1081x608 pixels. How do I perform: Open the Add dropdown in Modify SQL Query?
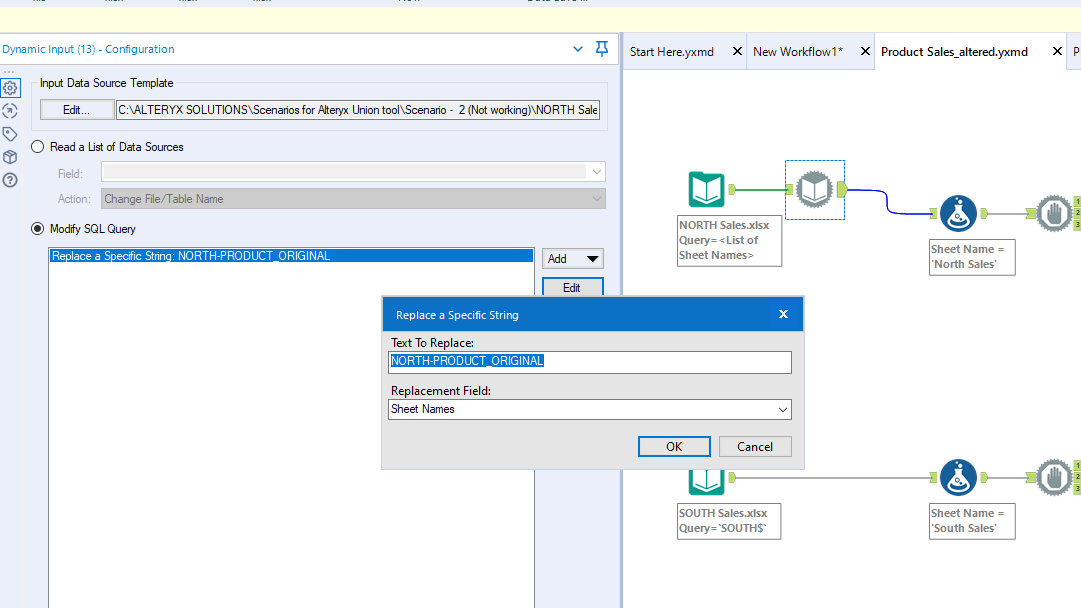(572, 258)
